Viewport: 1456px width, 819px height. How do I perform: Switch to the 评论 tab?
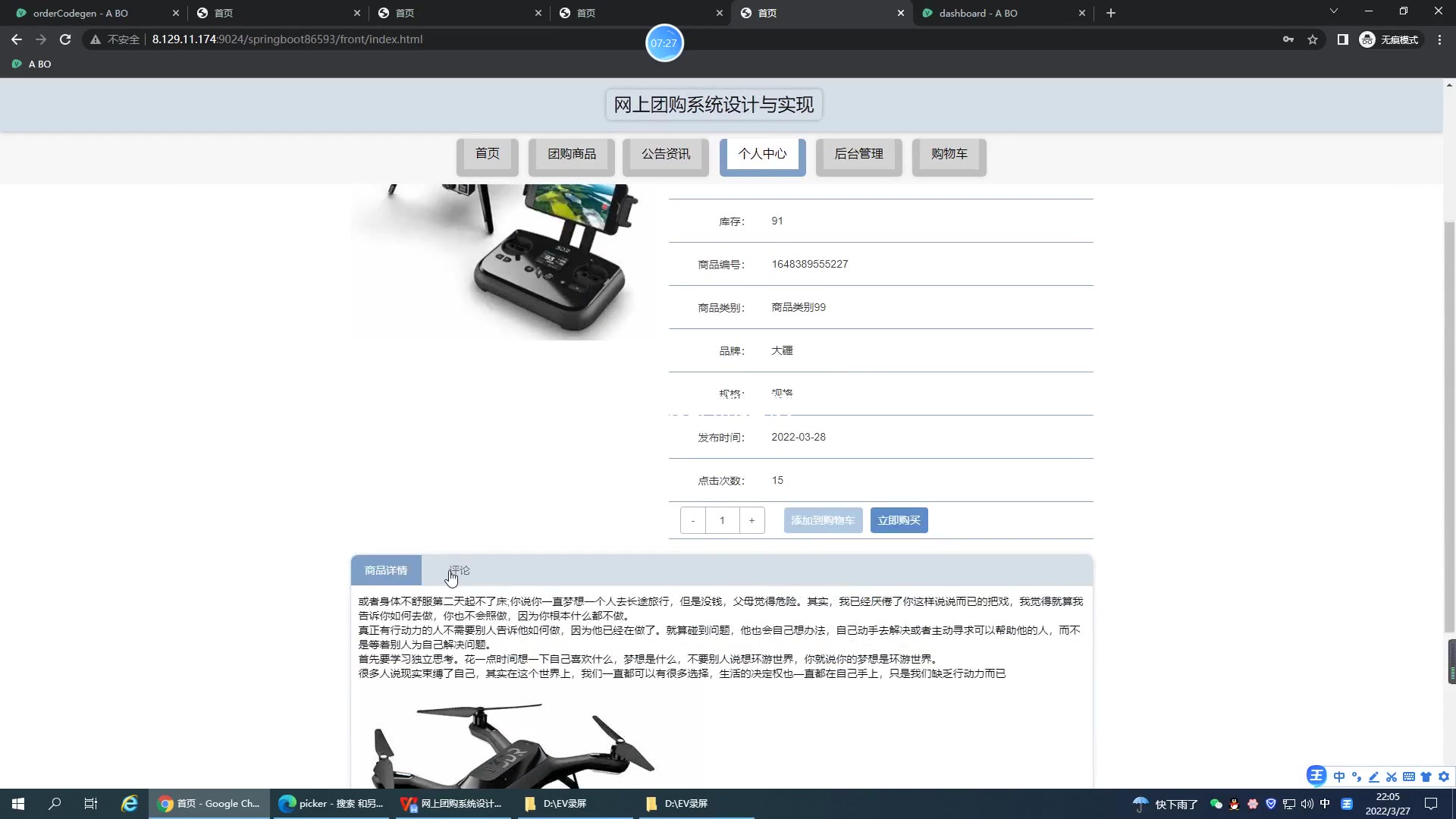coord(459,570)
